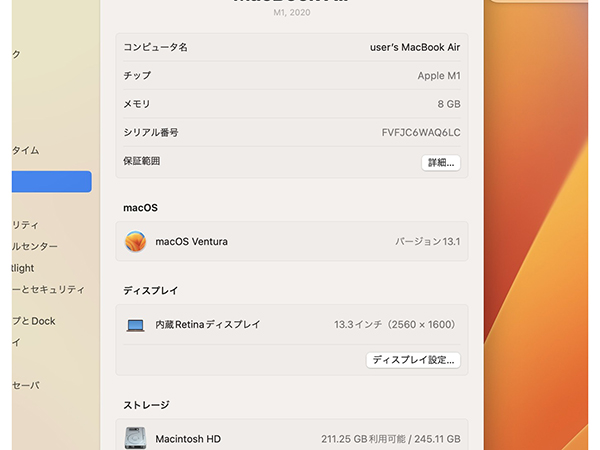Viewport: 600px width, 450px height.
Task: Open ディスプレイ設定... display settings button
Action: click(413, 360)
